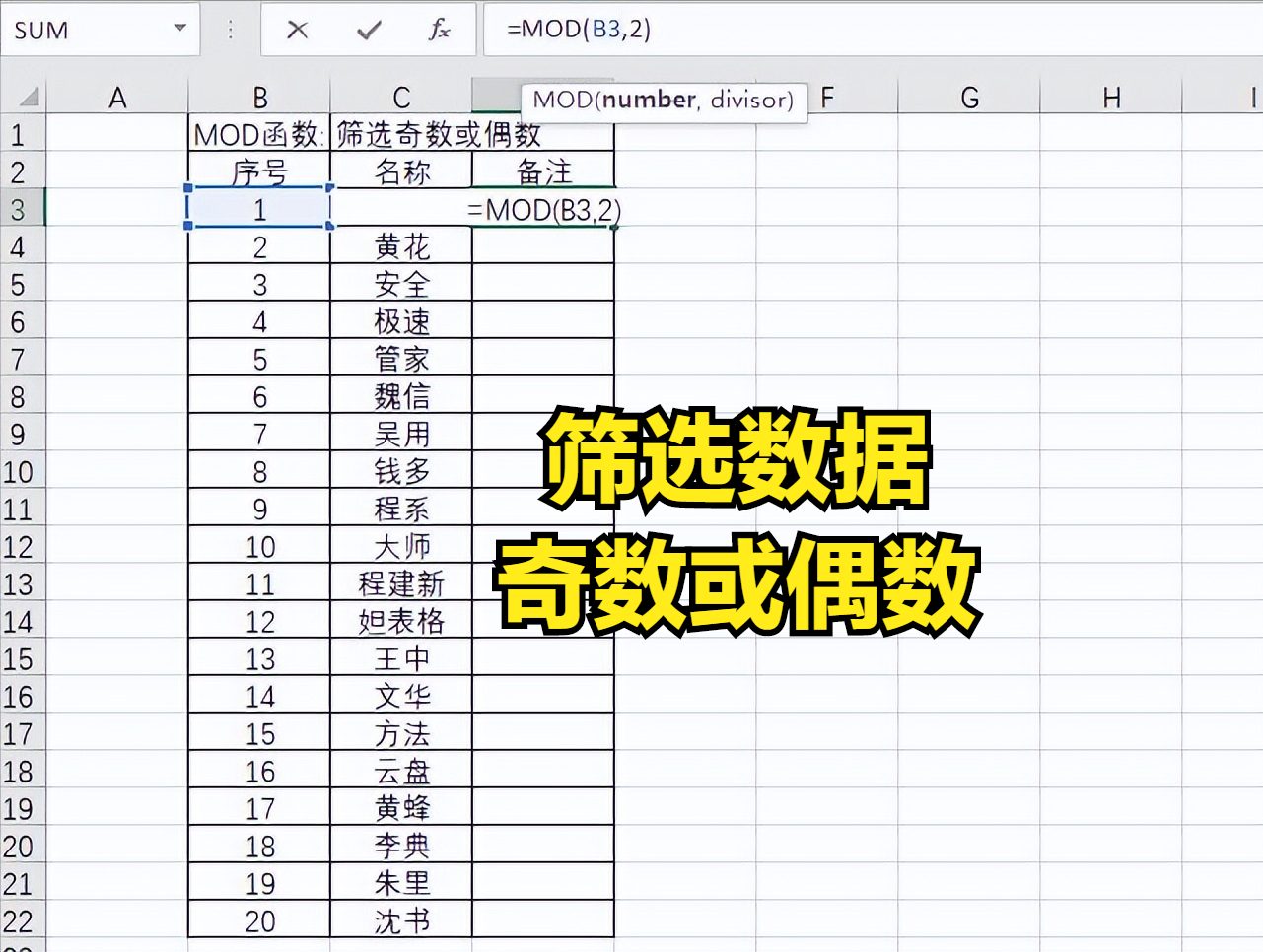Click sequence cell with number 2

(259, 246)
